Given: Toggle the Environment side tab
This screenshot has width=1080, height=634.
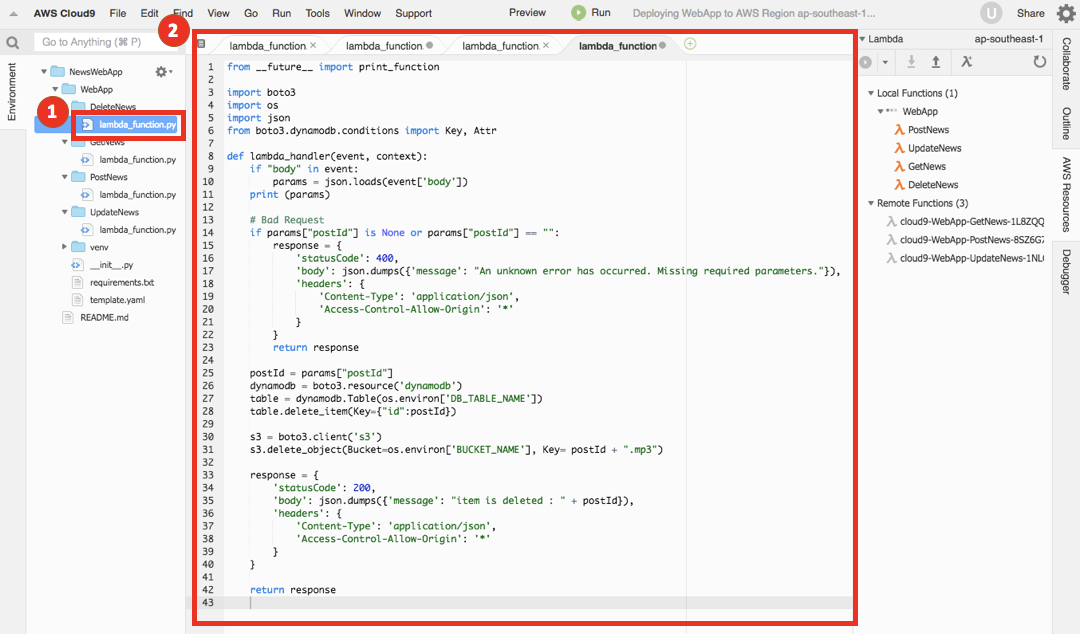Looking at the screenshot, I should pos(11,92).
